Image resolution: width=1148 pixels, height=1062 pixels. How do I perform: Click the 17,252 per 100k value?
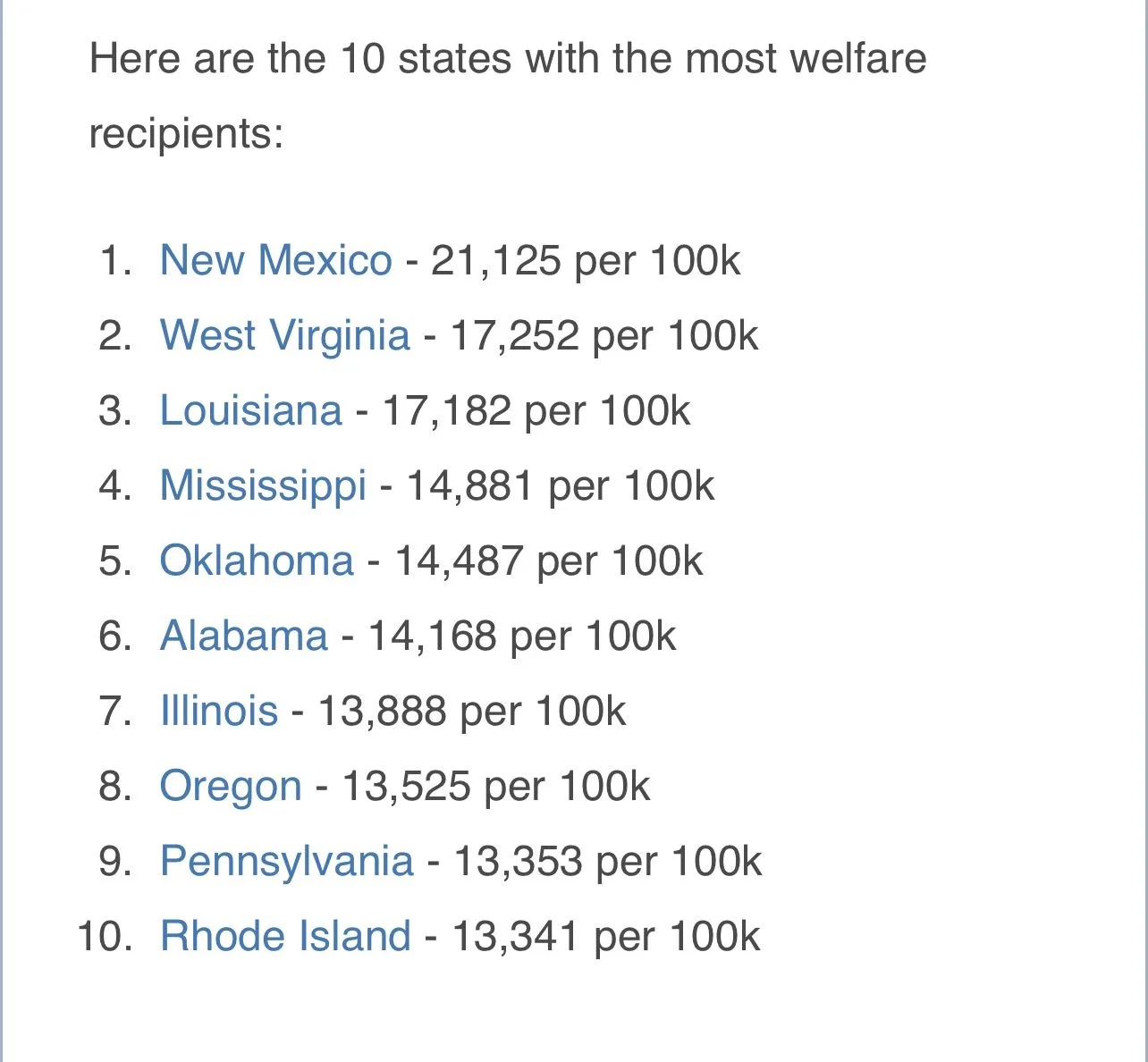click(604, 336)
